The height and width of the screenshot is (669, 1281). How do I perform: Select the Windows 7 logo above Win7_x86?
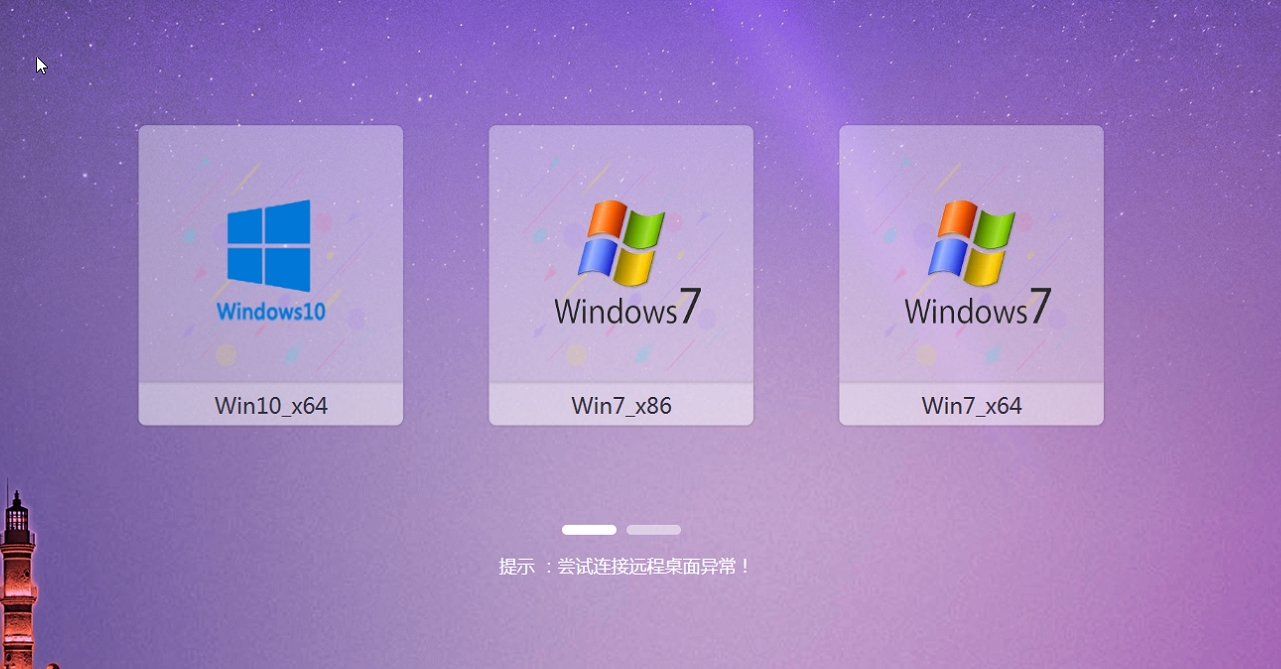pyautogui.click(x=628, y=263)
